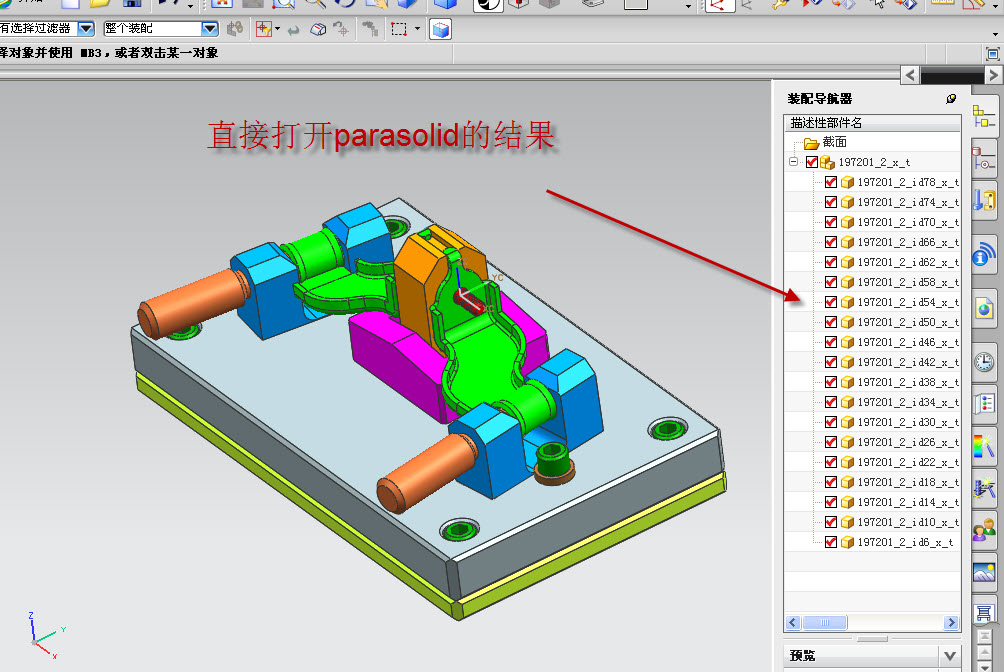Viewport: 1004px width, 672px height.
Task: Select 197201_2_id62_x_t in the tree
Action: (x=908, y=262)
